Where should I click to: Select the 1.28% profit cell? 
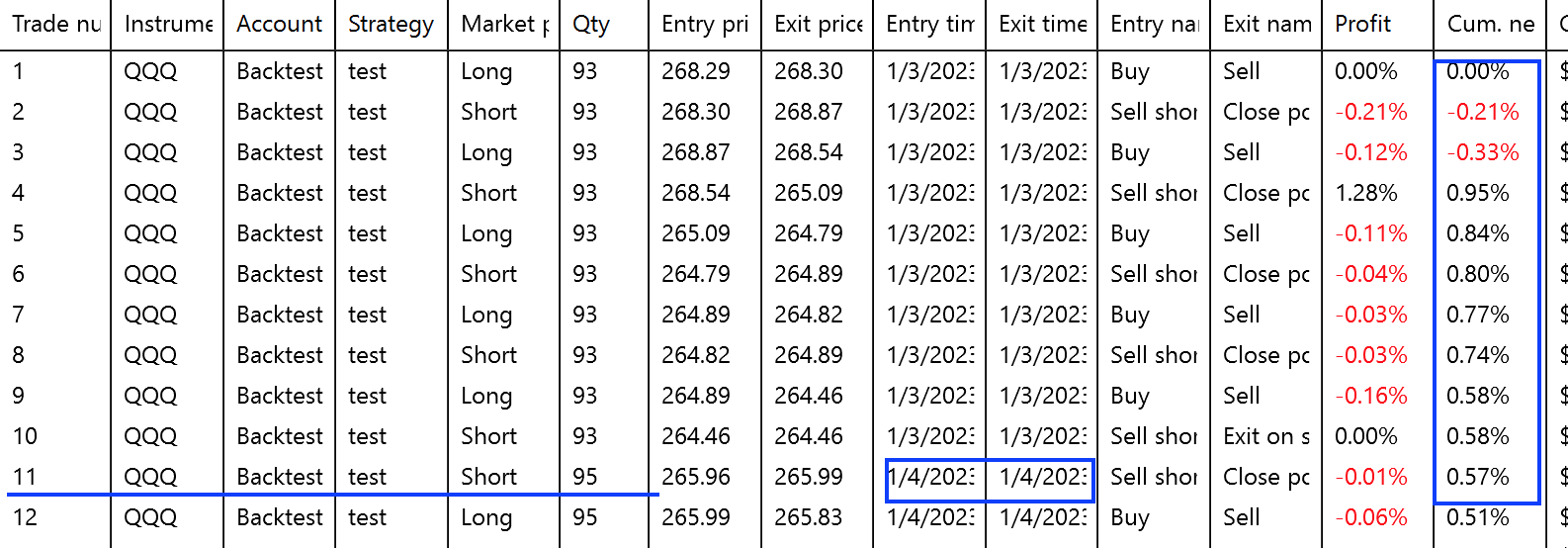tap(1366, 193)
